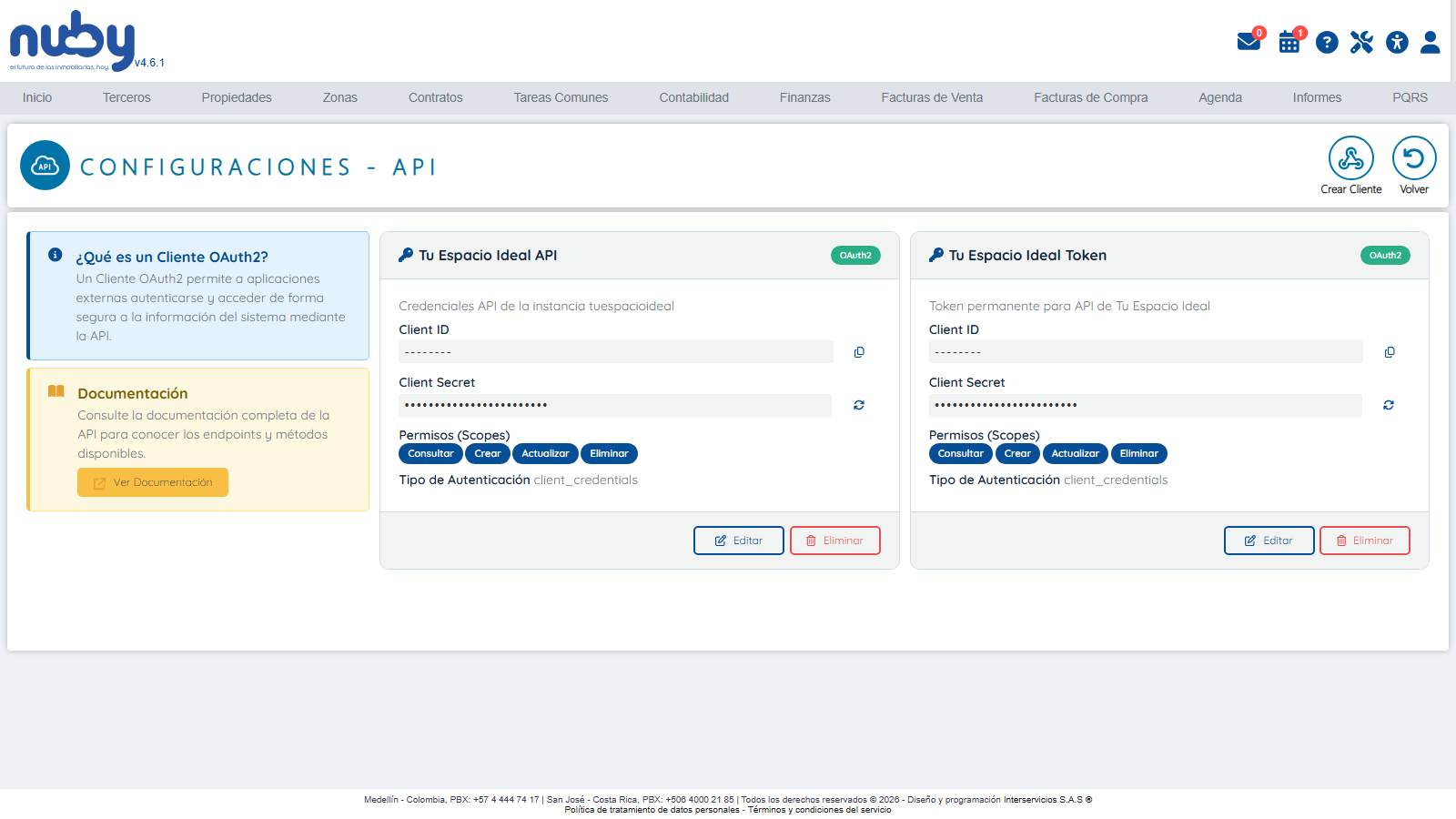Click the Ver Documentación button

click(x=153, y=482)
